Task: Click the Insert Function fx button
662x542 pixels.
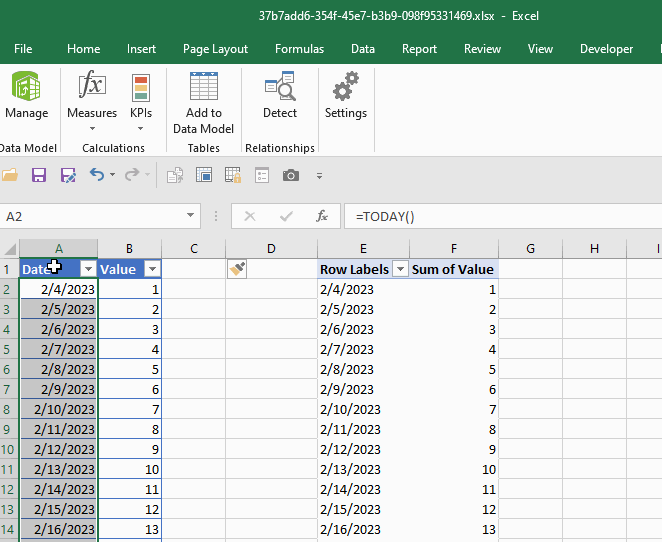Action: (x=321, y=216)
